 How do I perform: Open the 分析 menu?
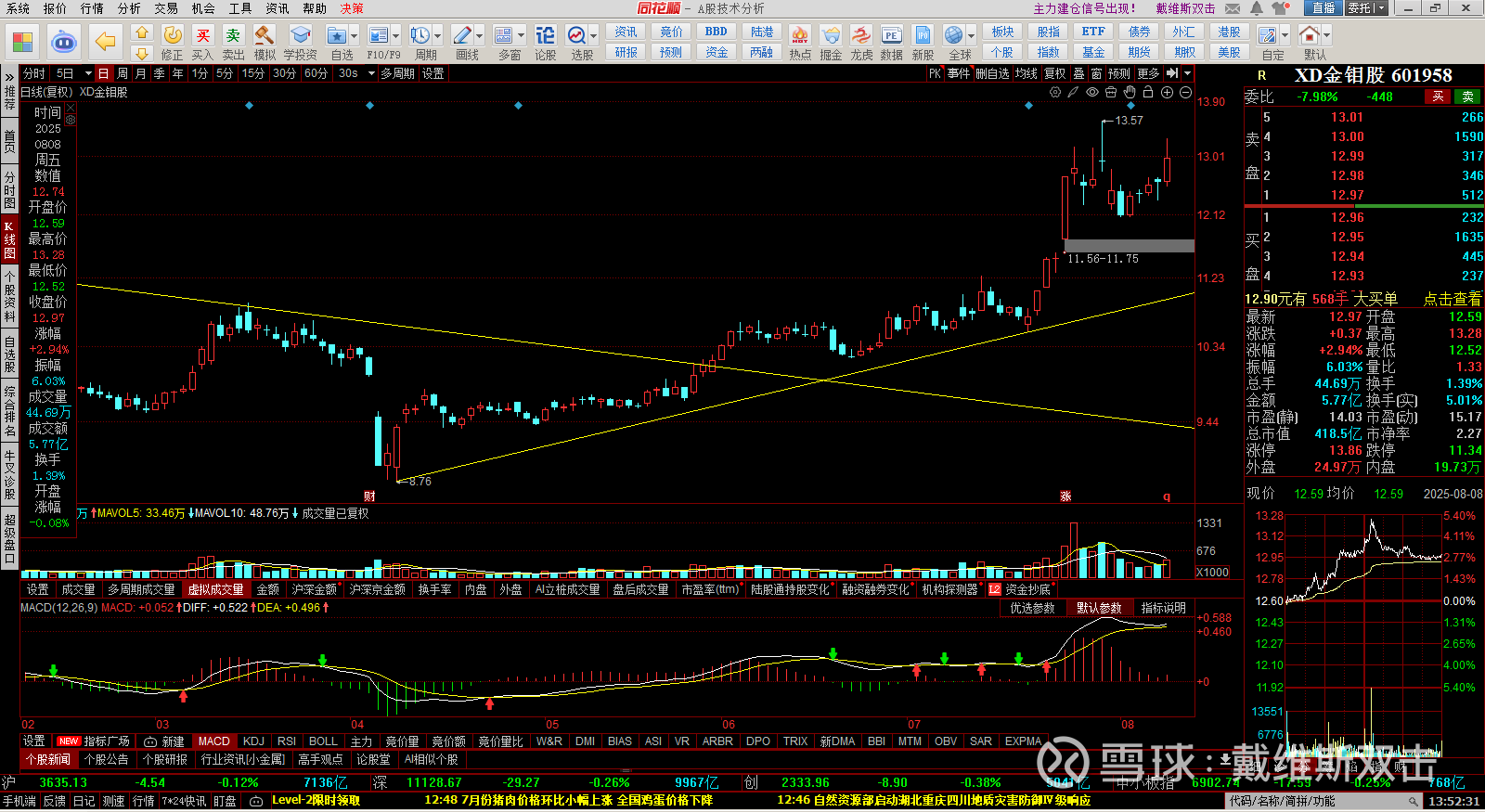click(x=129, y=7)
